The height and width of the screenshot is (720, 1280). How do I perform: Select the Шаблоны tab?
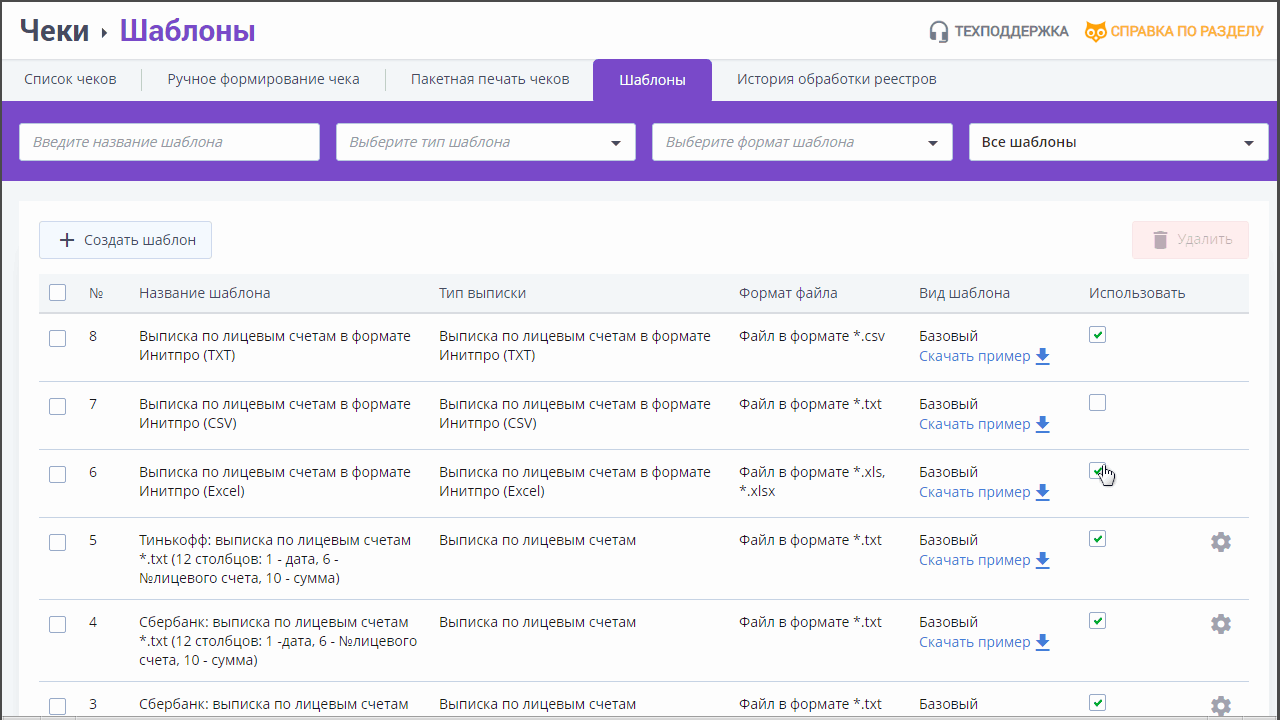click(x=652, y=80)
